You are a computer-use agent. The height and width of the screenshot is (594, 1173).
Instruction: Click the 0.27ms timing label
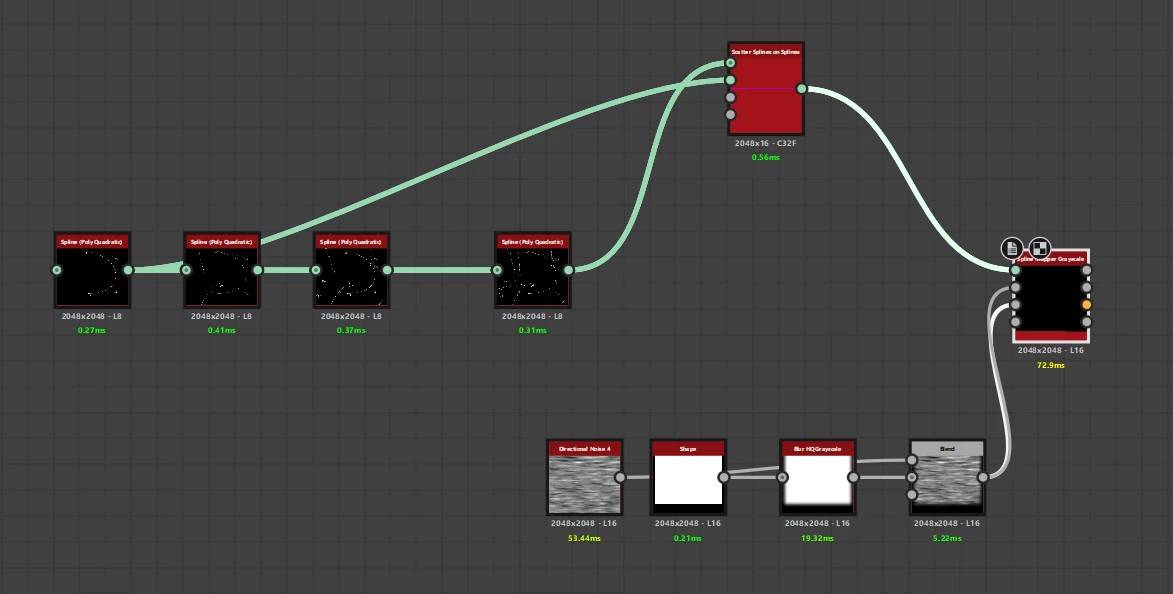92,331
